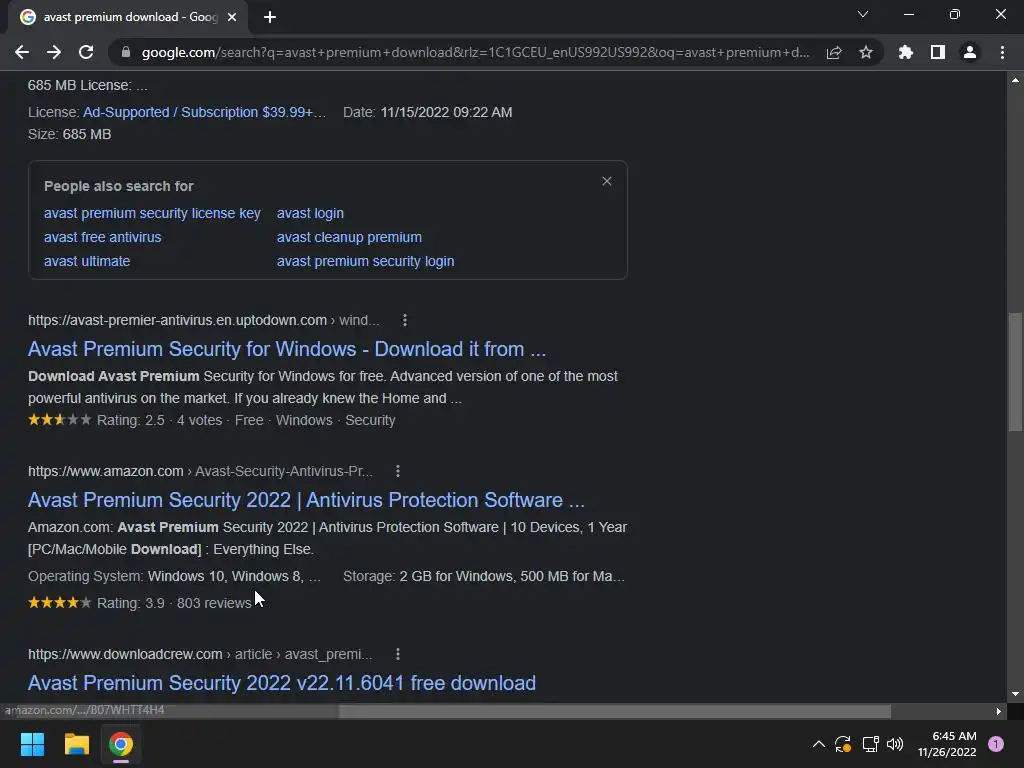Open more options for uptodown result
The height and width of the screenshot is (768, 1024).
[405, 320]
